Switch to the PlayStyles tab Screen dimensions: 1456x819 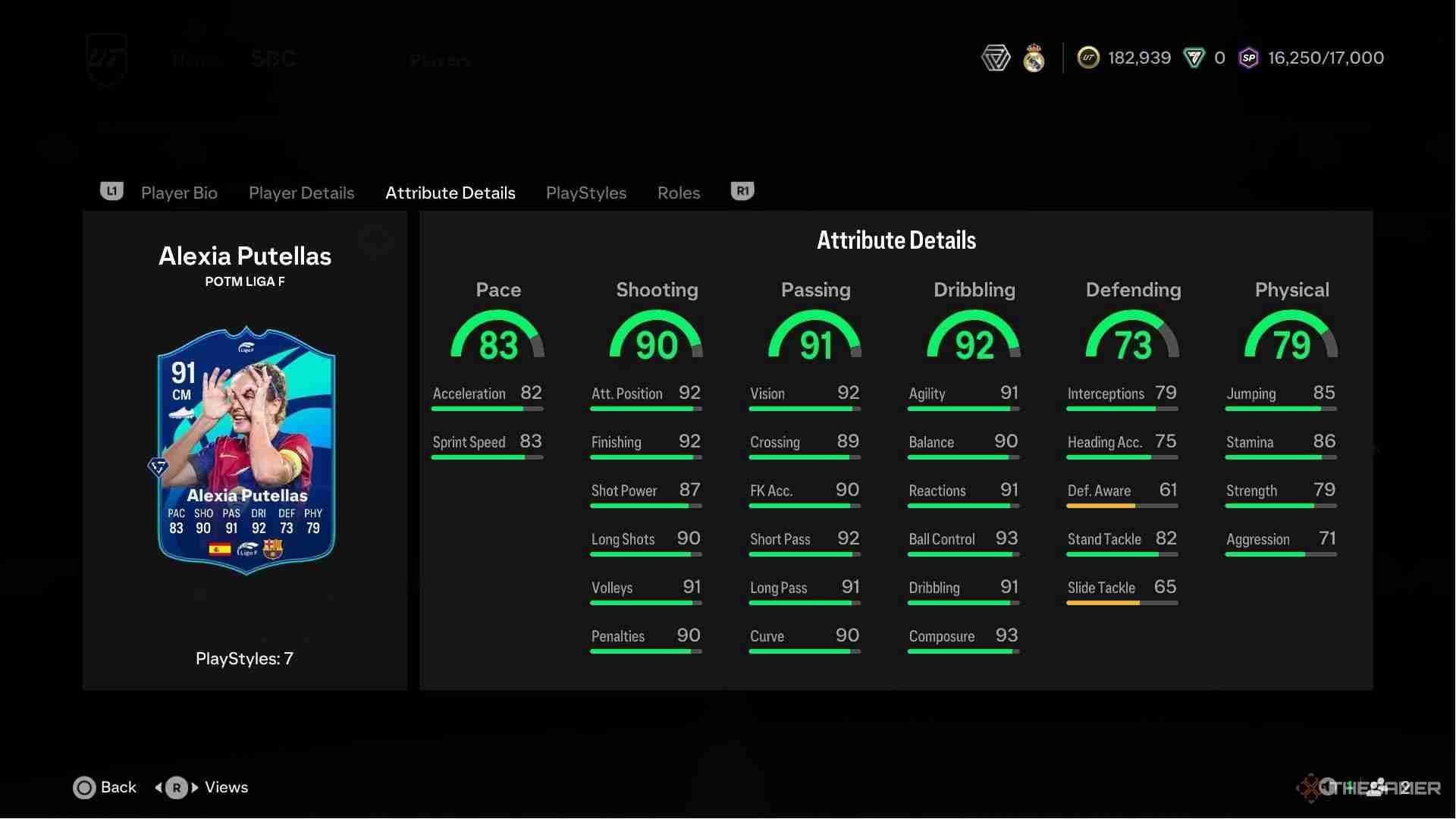[x=586, y=191]
